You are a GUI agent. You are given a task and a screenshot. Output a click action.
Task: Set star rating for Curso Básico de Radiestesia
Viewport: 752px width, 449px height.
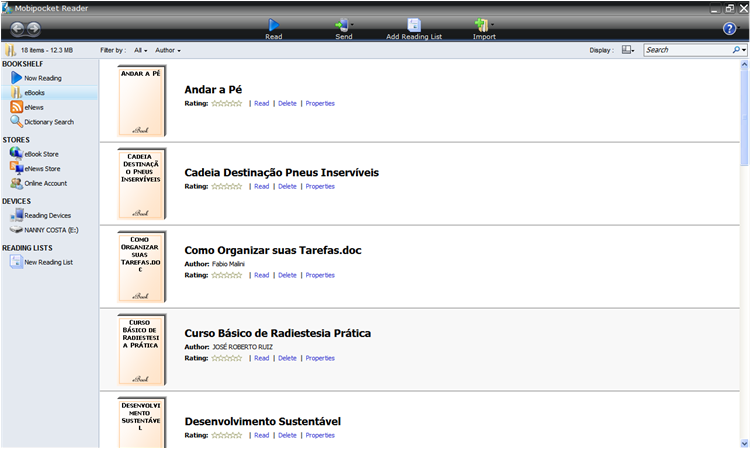pos(227,358)
